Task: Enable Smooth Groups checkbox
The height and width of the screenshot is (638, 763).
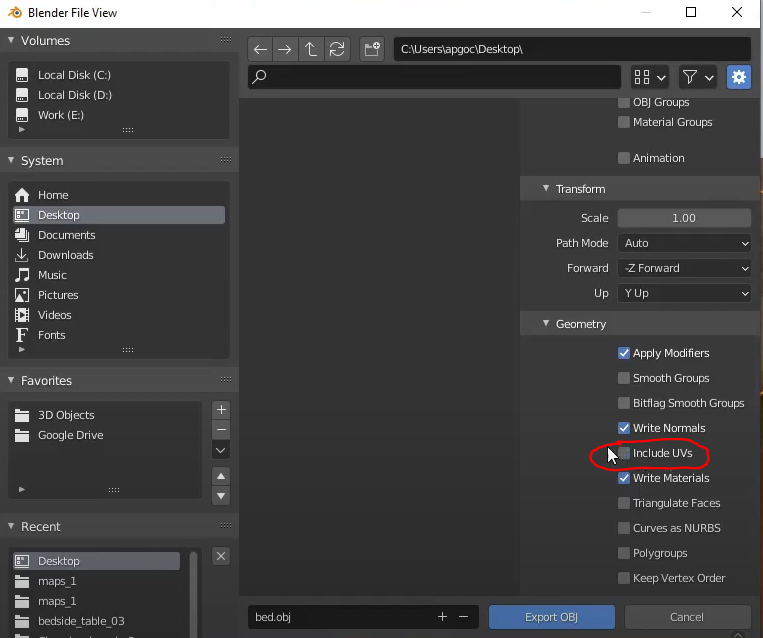Action: pyautogui.click(x=623, y=378)
